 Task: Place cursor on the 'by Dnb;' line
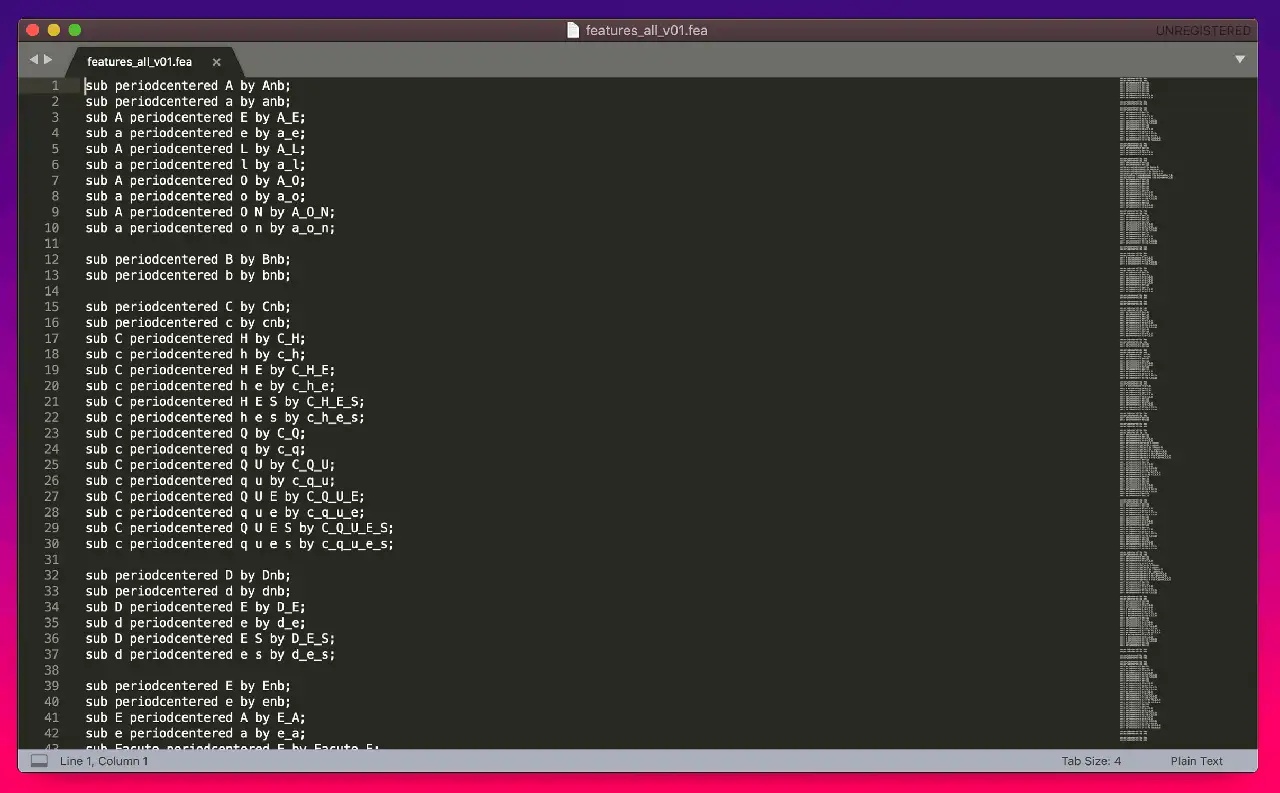[x=188, y=576]
